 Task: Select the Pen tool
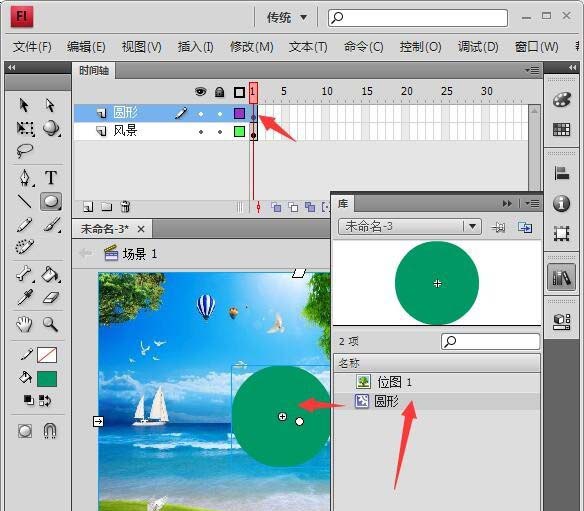[25, 178]
